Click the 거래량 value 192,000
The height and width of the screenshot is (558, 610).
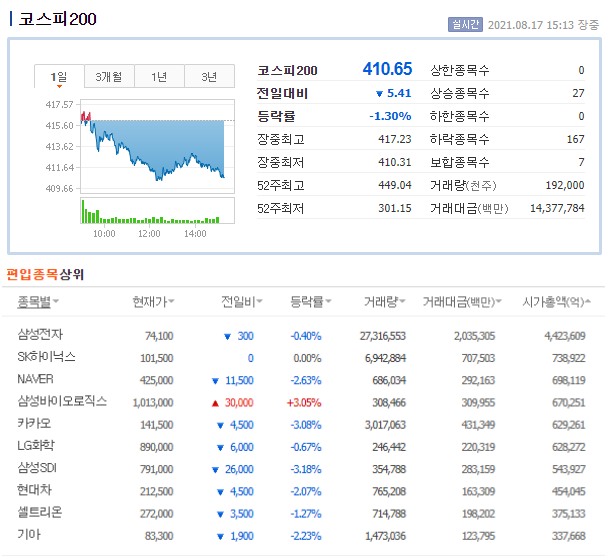(x=565, y=185)
